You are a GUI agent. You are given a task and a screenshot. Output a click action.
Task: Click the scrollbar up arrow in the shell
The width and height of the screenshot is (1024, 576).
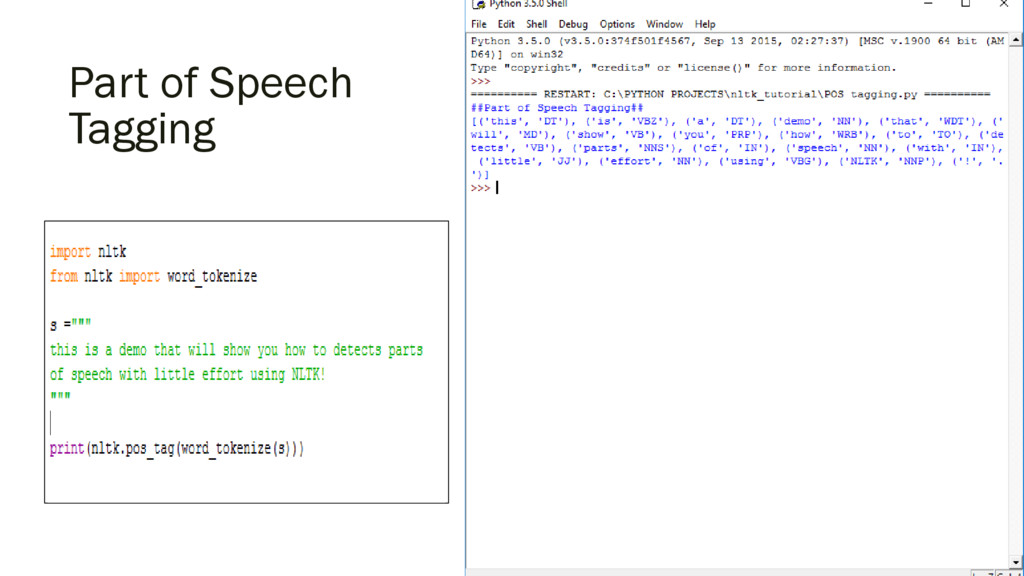tap(1016, 40)
